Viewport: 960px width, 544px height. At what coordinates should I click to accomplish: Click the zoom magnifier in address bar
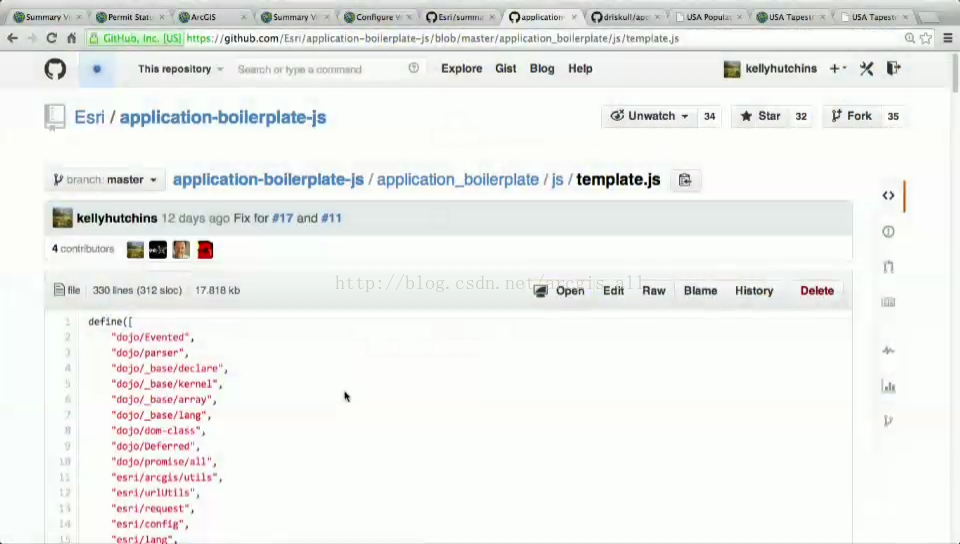[910, 38]
